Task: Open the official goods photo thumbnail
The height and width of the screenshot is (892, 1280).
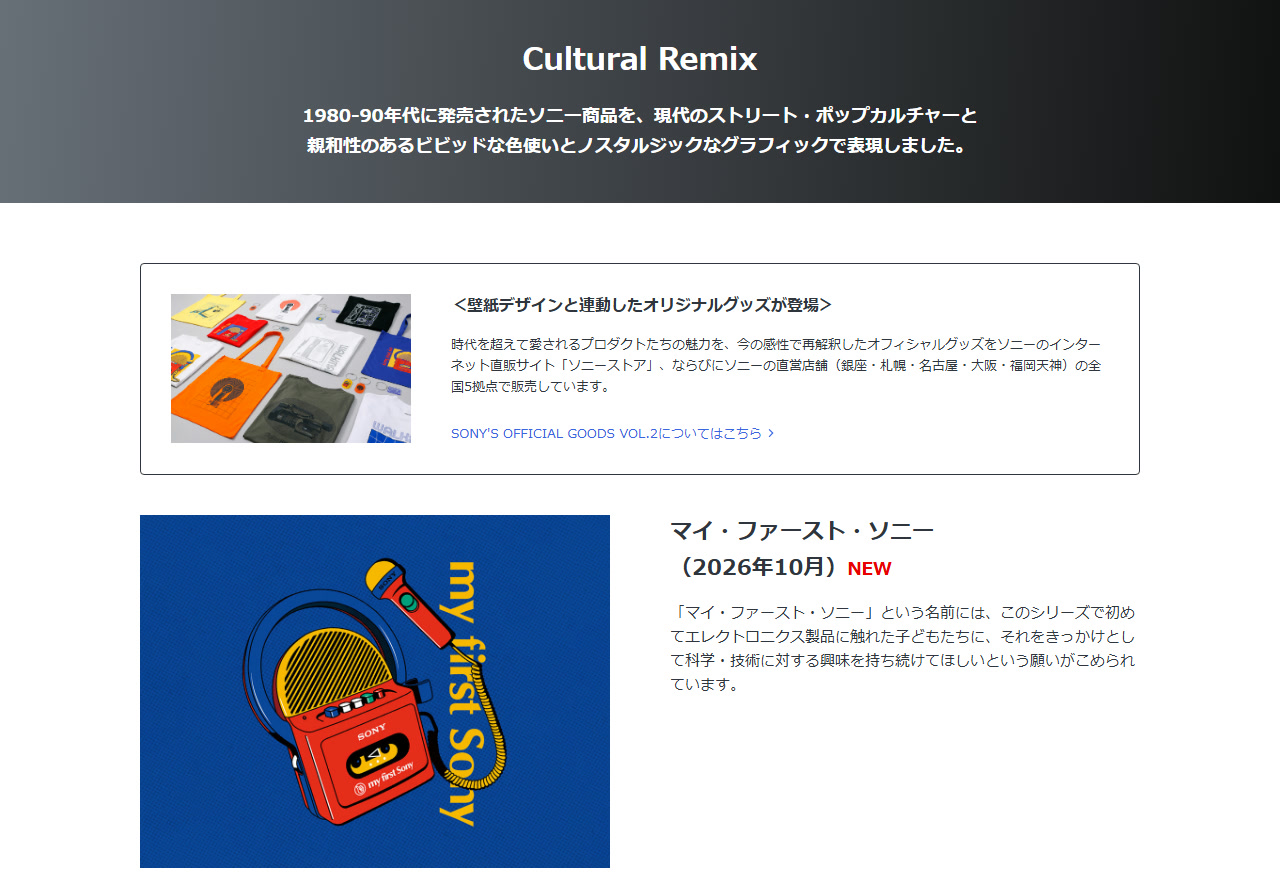Action: click(291, 368)
